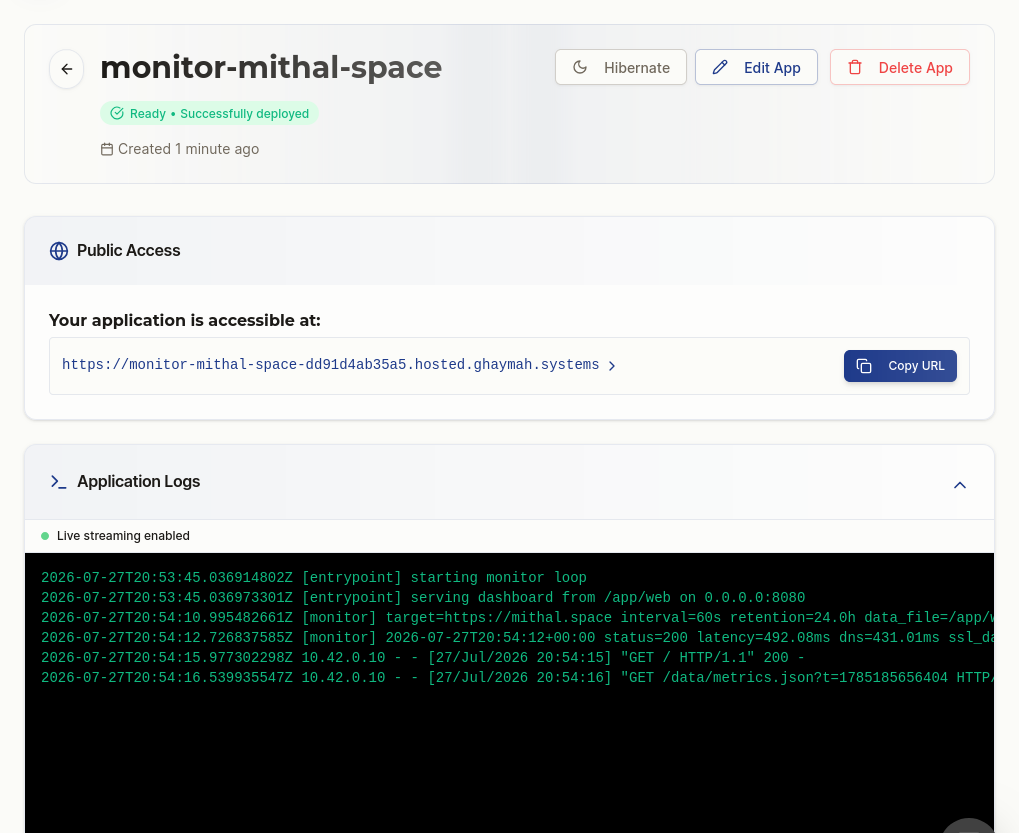Click the chevron after the application URL

pyautogui.click(x=612, y=366)
